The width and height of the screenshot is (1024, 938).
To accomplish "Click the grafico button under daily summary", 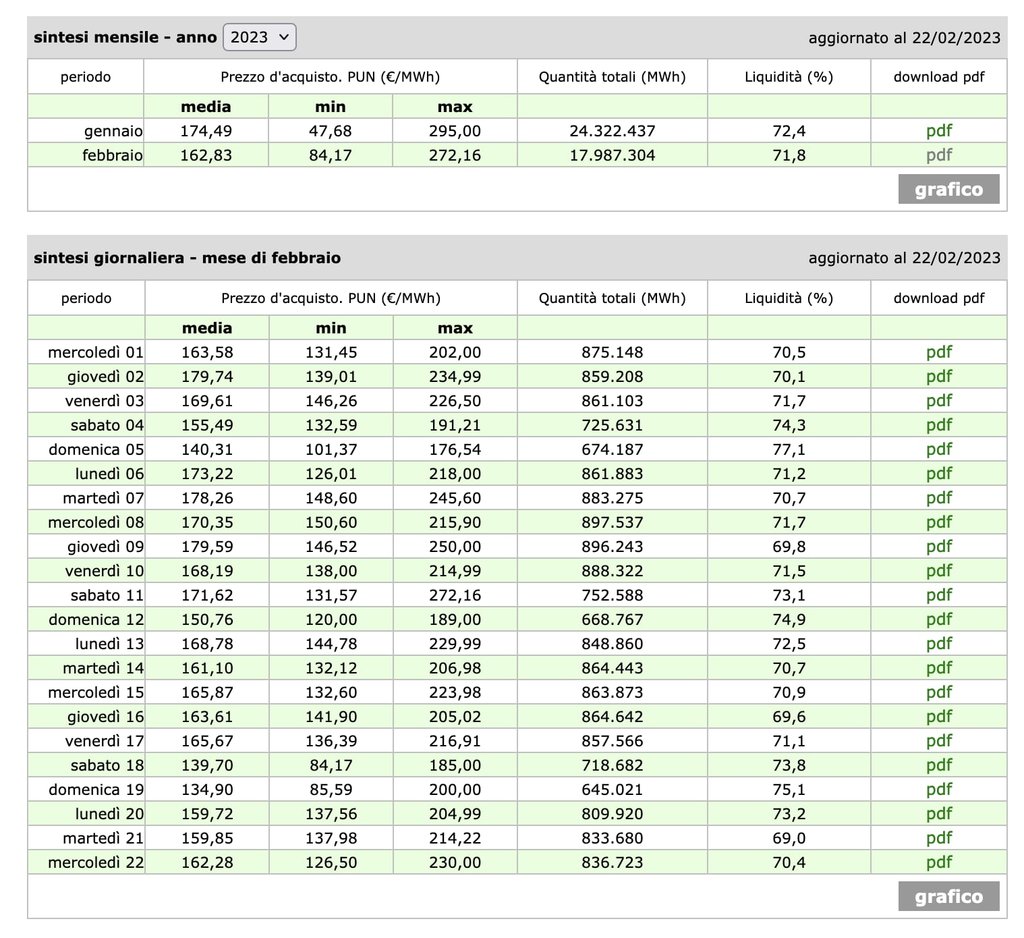I will [948, 896].
